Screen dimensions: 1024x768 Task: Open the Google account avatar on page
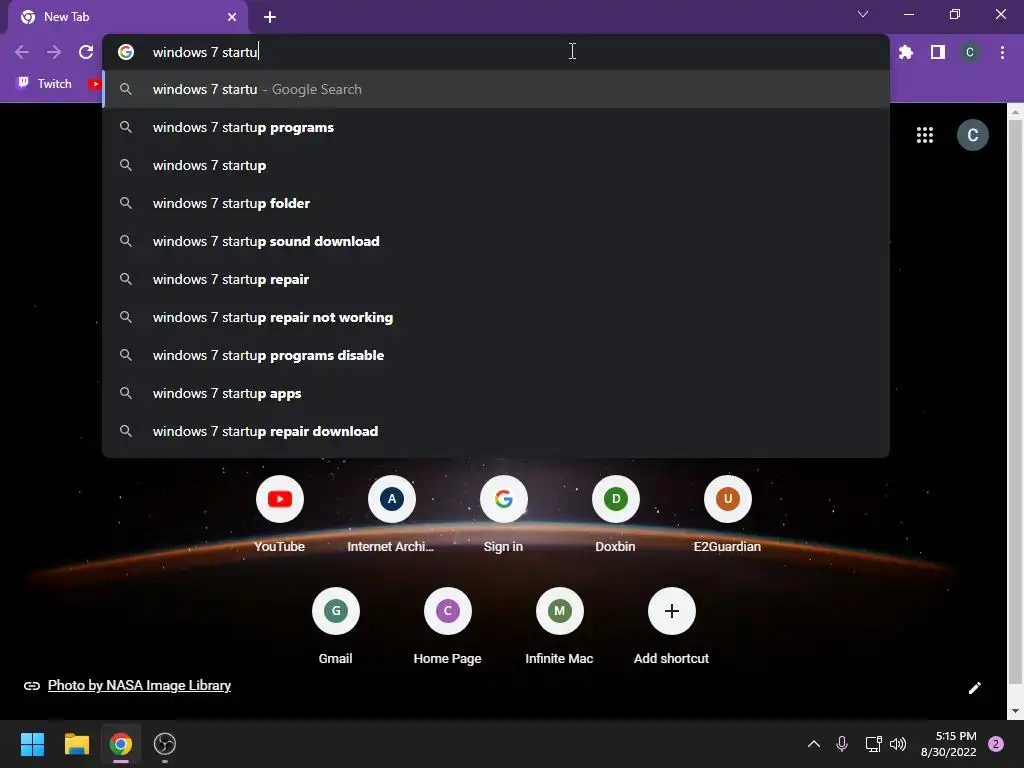click(x=972, y=135)
